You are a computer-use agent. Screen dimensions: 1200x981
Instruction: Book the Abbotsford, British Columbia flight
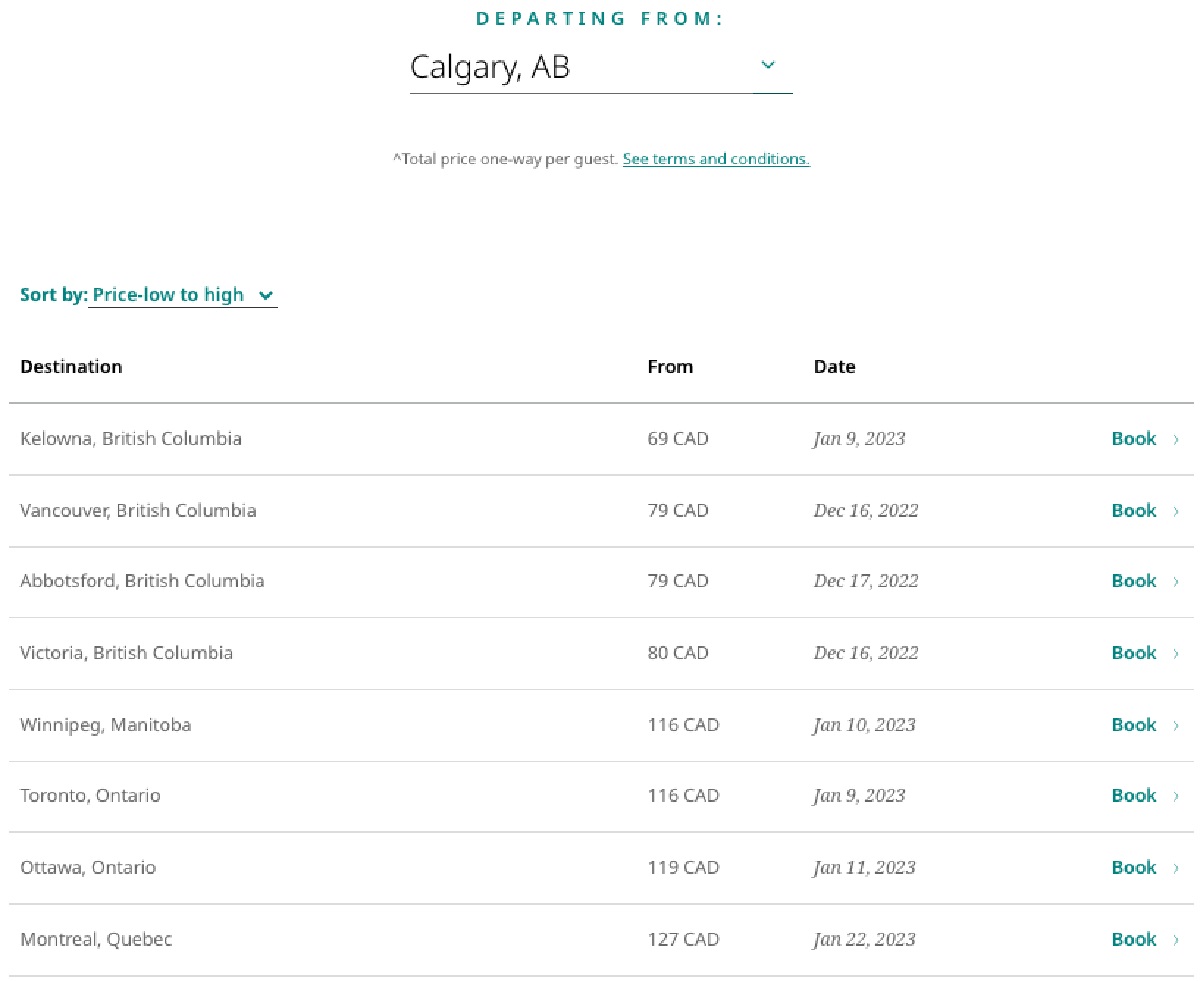[x=1146, y=581]
